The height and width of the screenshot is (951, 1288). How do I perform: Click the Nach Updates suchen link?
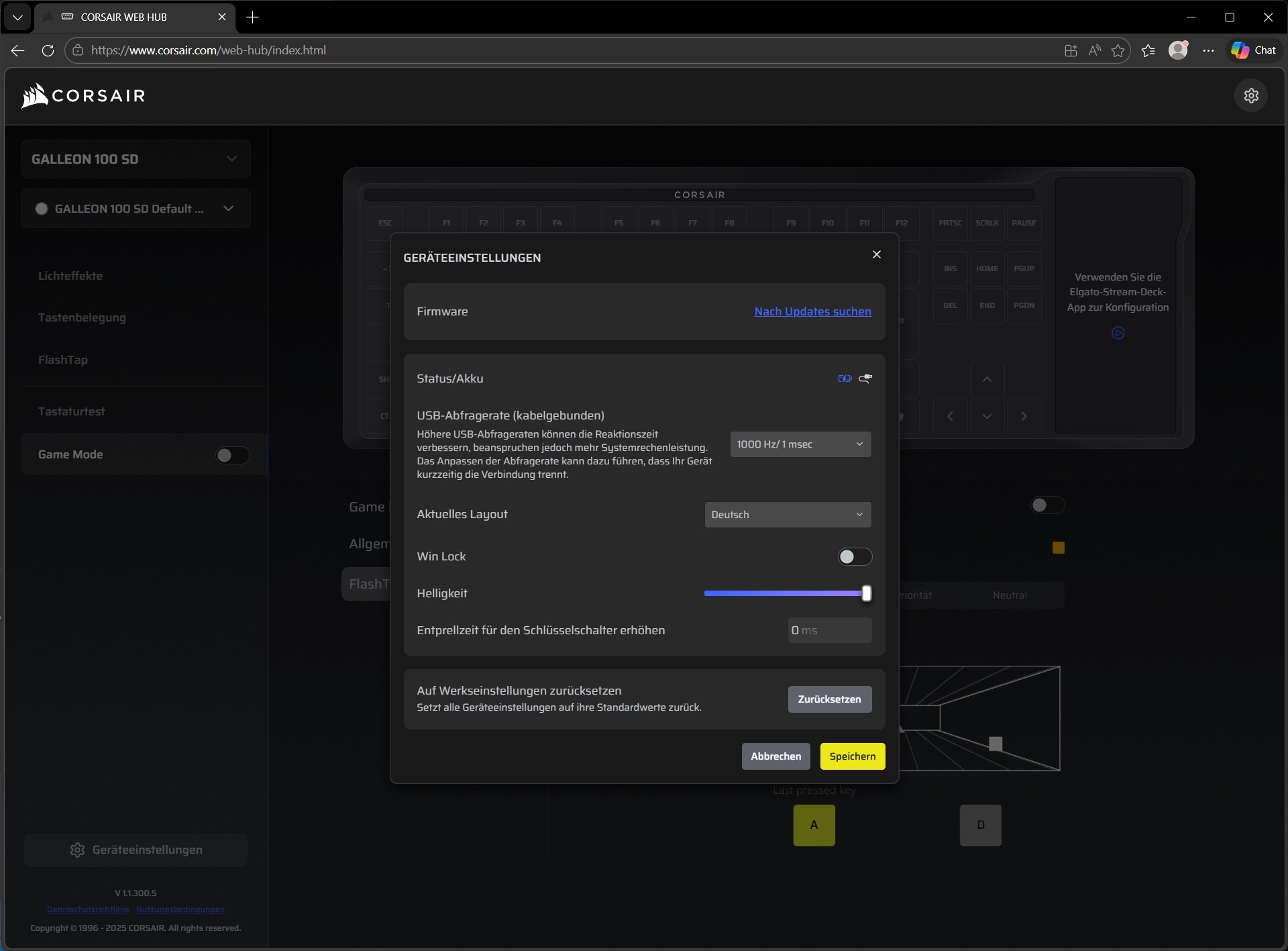click(812, 311)
